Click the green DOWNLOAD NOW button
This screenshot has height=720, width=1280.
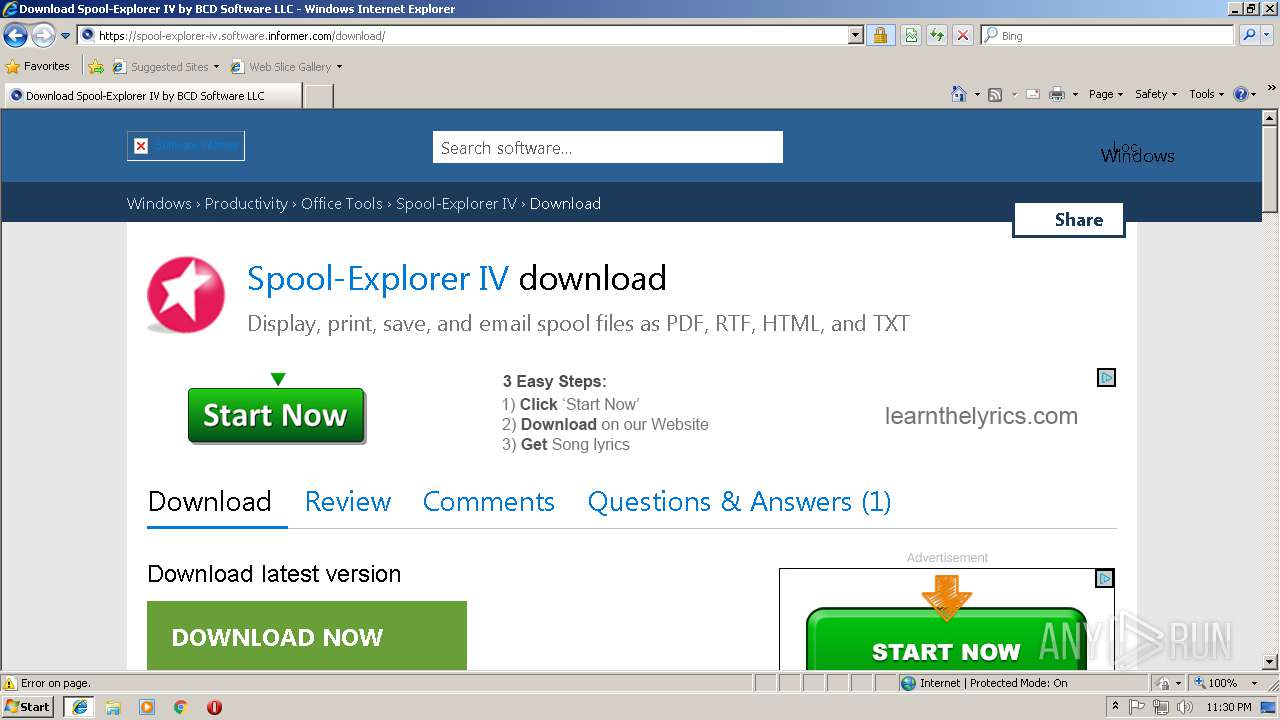point(307,636)
